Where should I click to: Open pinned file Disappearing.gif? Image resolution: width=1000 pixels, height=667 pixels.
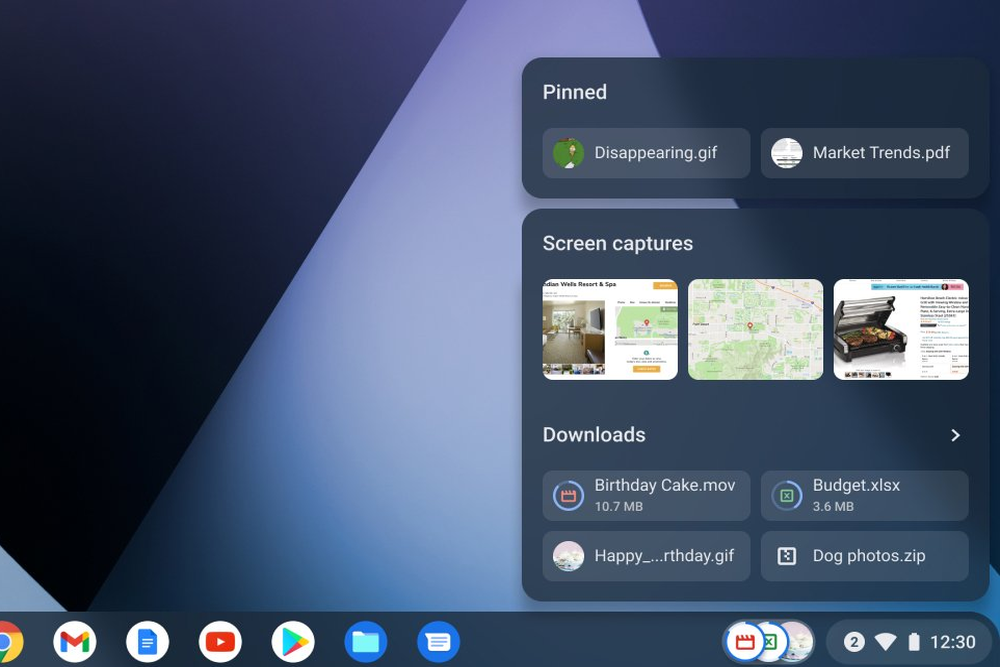(646, 153)
